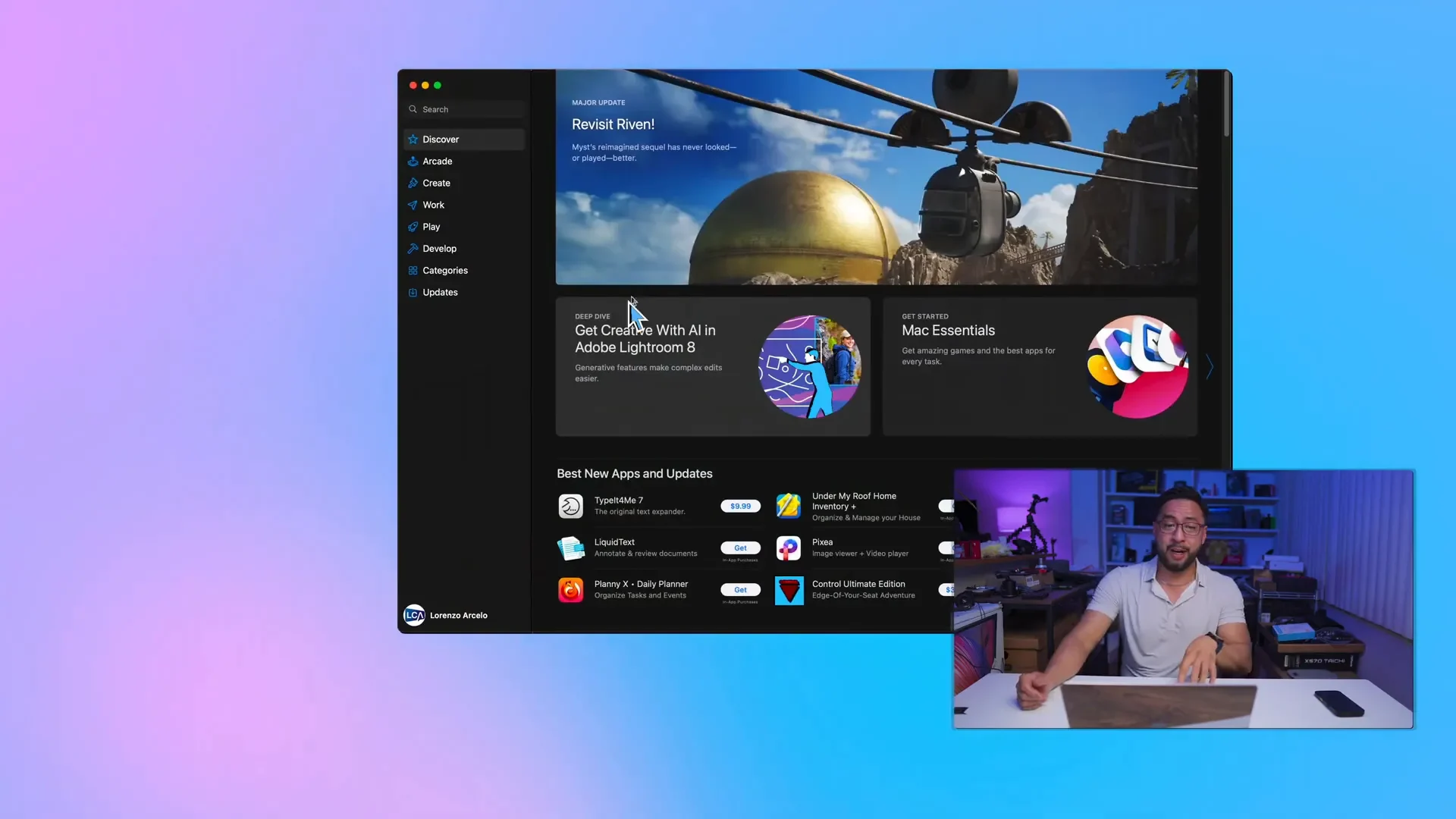The height and width of the screenshot is (819, 1456).
Task: Open Pixea app title
Action: click(x=822, y=542)
